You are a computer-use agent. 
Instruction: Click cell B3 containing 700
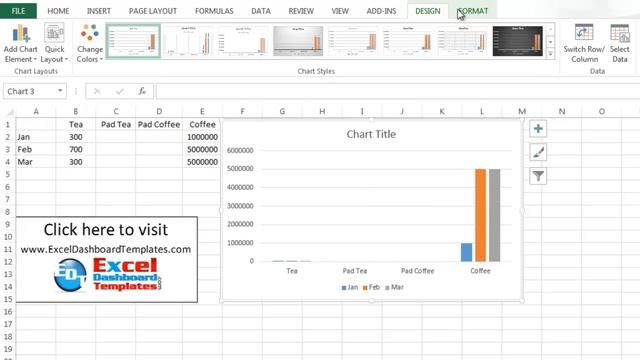point(76,149)
